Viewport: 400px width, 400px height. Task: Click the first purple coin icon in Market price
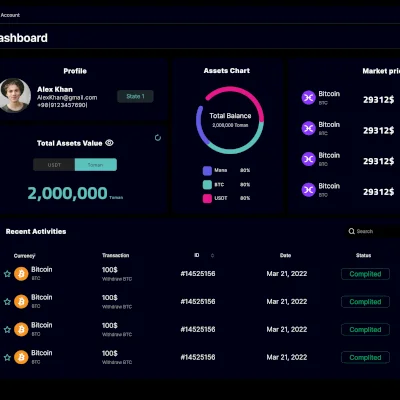click(309, 98)
